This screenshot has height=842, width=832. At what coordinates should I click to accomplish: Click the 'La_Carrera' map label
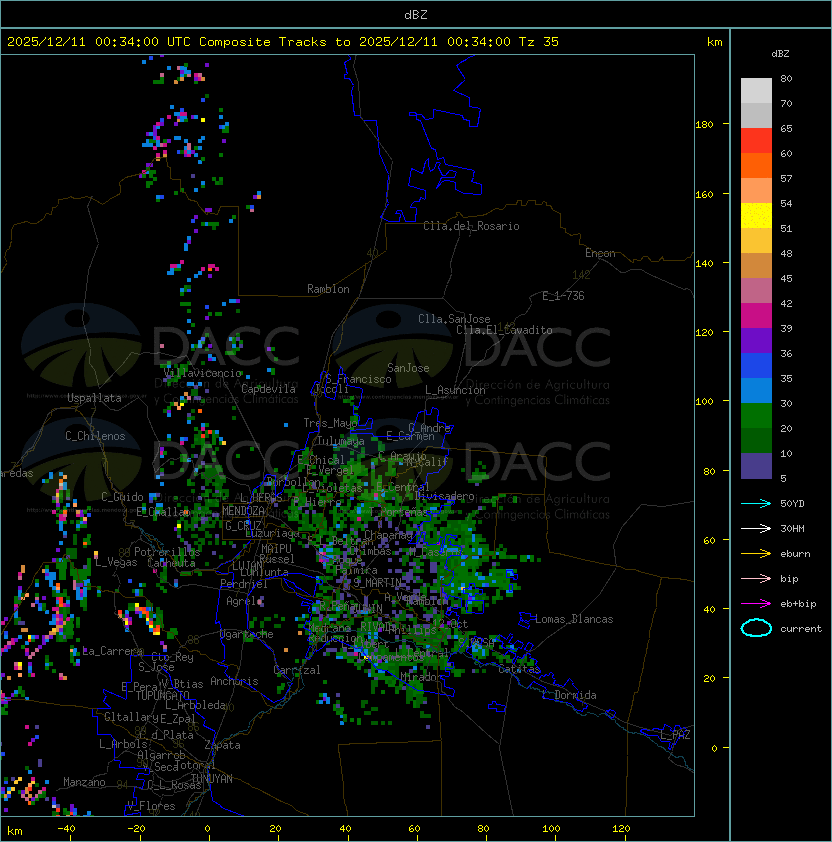[113, 651]
